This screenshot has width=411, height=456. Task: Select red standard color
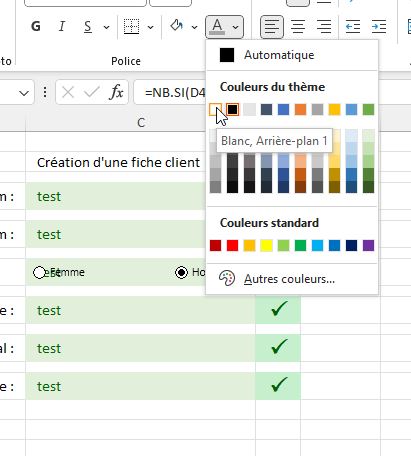pyautogui.click(x=232, y=245)
